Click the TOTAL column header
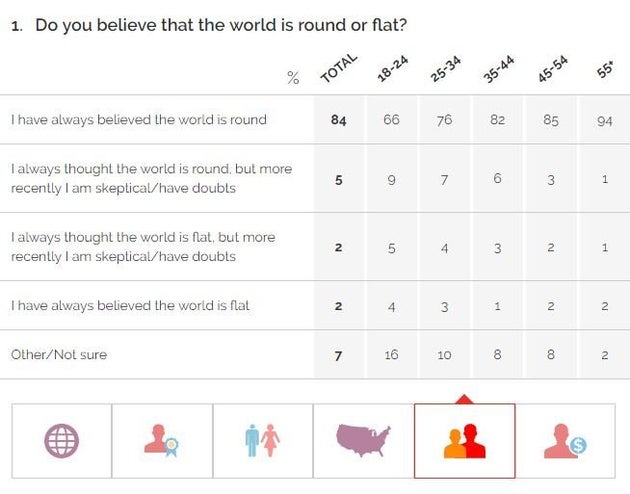 pos(338,71)
